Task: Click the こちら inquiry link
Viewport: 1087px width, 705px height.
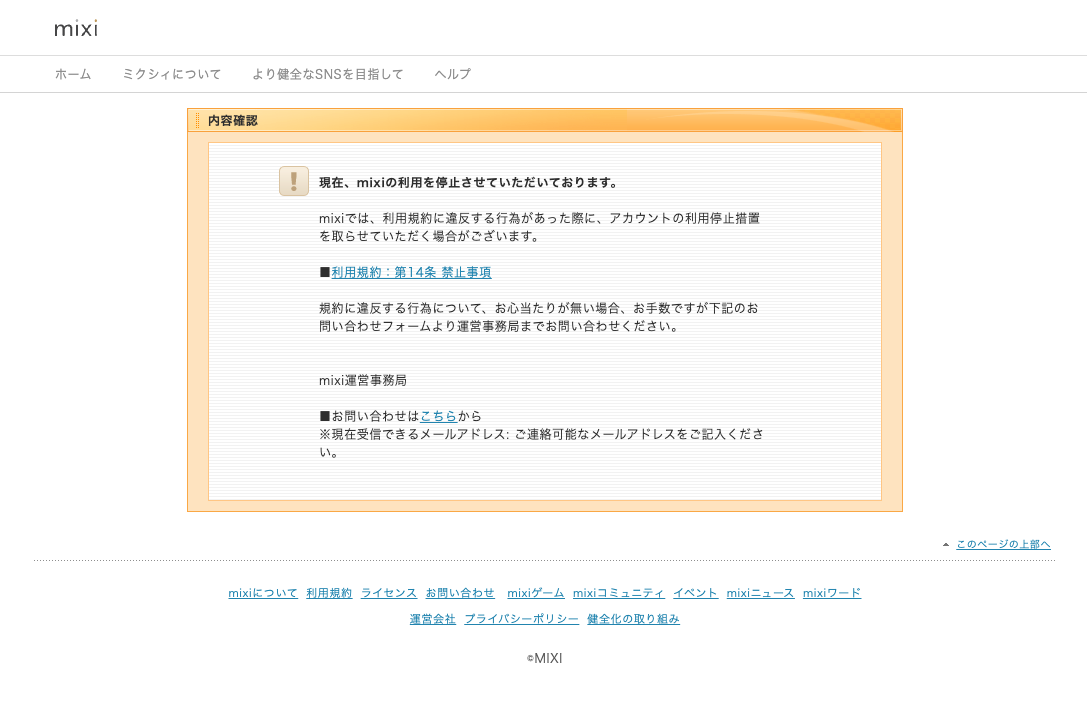Action: pos(439,416)
